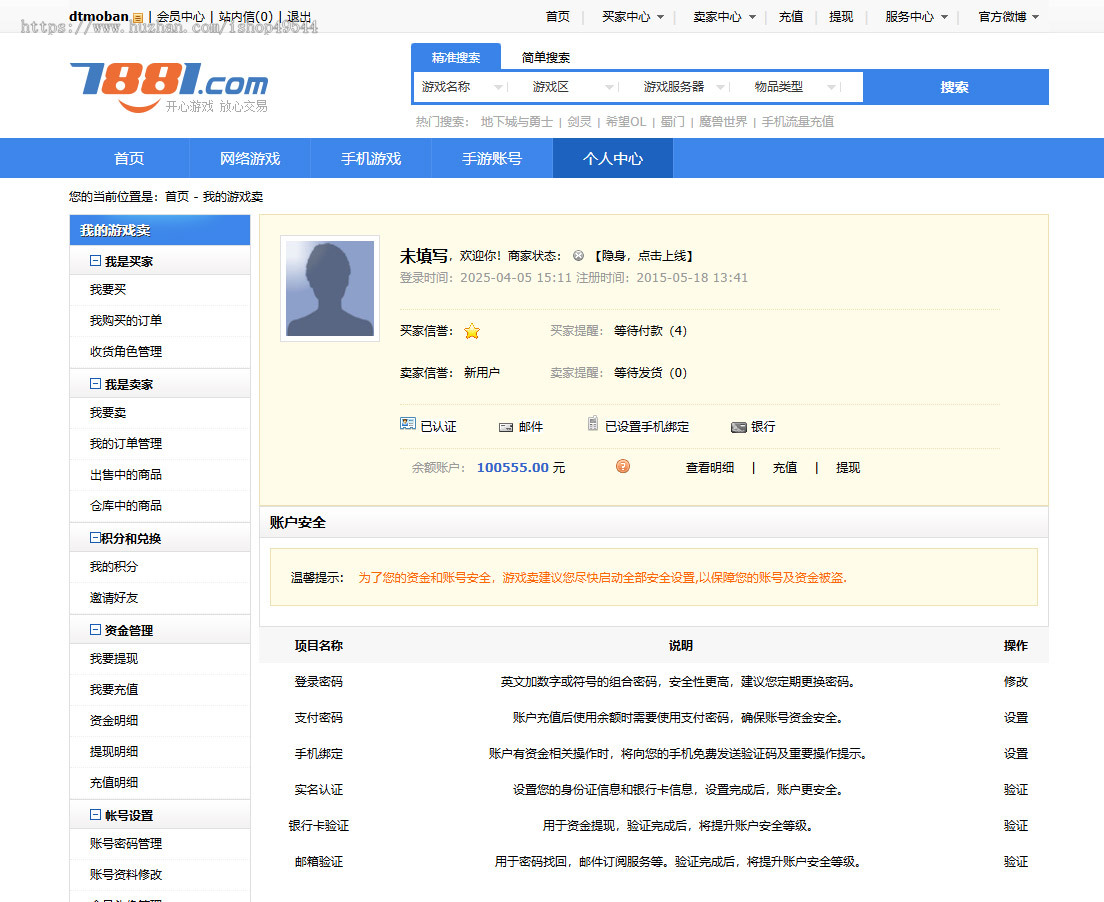Click 设置 for 支付密码

point(1015,718)
